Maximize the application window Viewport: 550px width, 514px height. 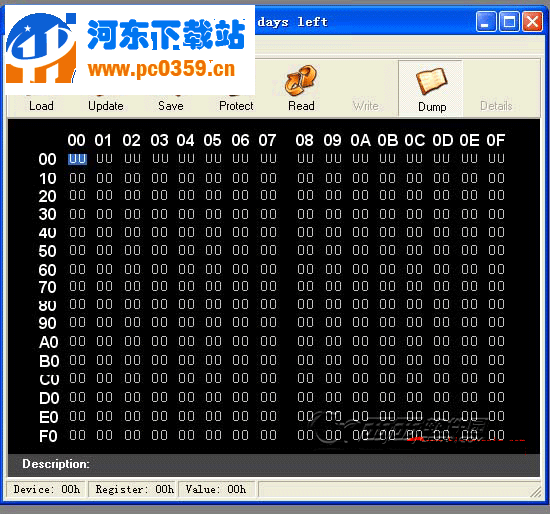[x=509, y=22]
